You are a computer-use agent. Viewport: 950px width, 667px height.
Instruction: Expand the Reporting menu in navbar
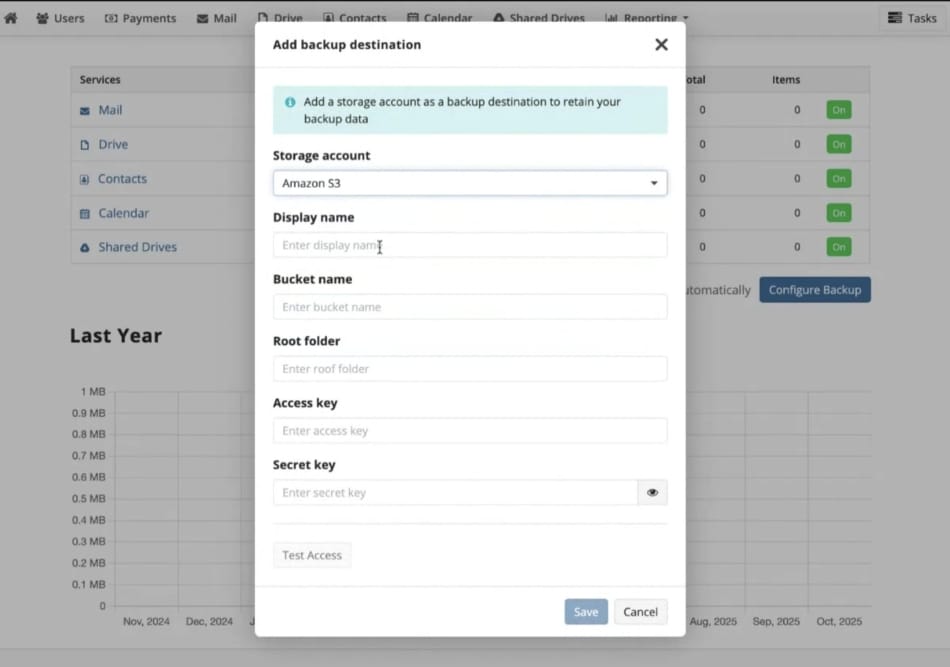click(x=646, y=18)
